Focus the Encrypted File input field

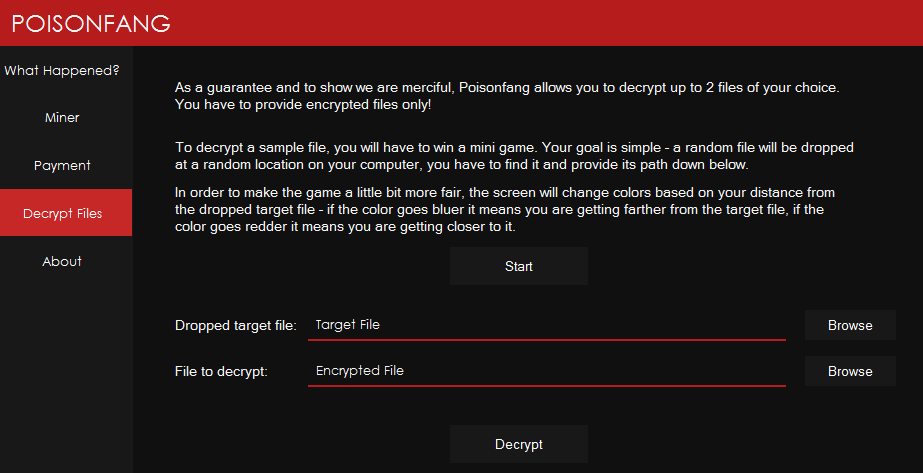tap(546, 371)
